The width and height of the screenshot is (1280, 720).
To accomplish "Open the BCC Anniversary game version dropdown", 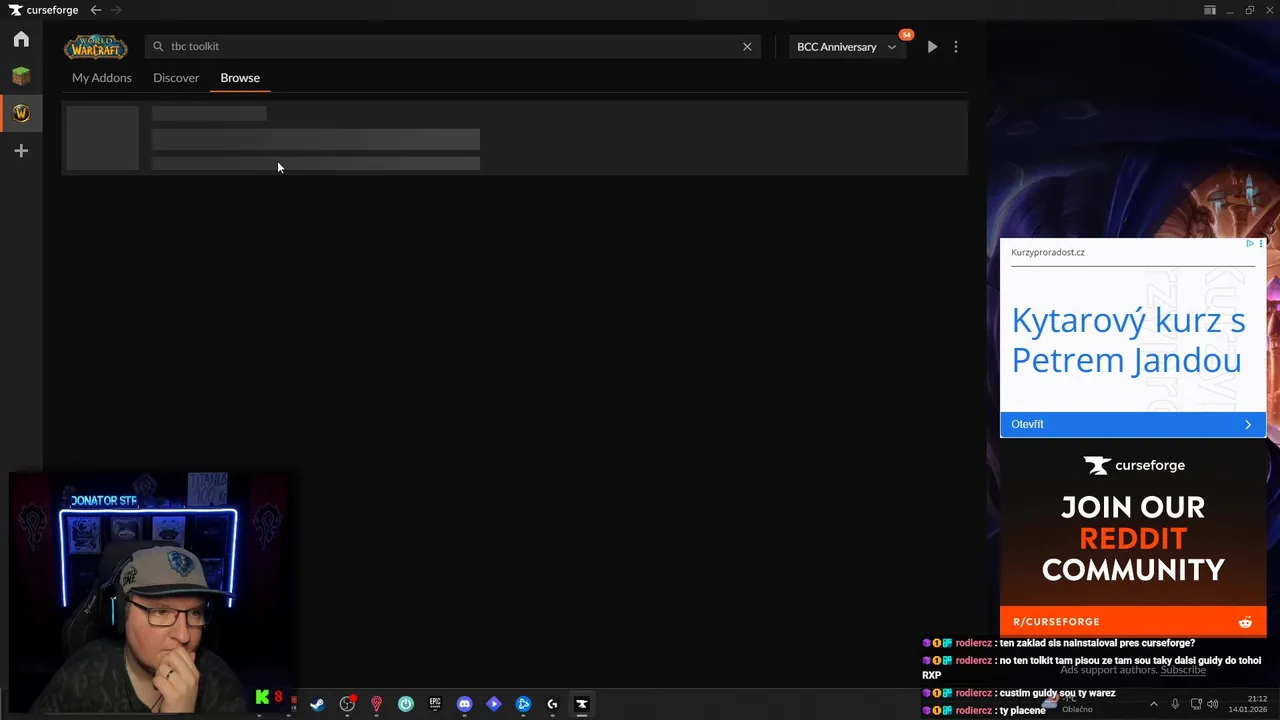I will [x=846, y=47].
